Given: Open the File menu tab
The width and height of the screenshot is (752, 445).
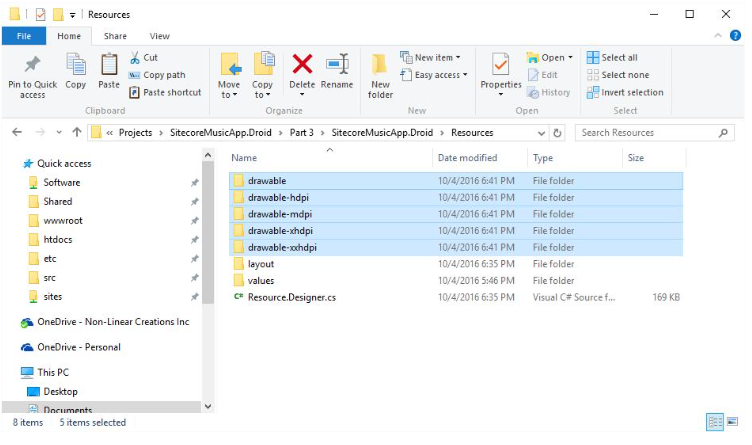Looking at the screenshot, I should (24, 36).
